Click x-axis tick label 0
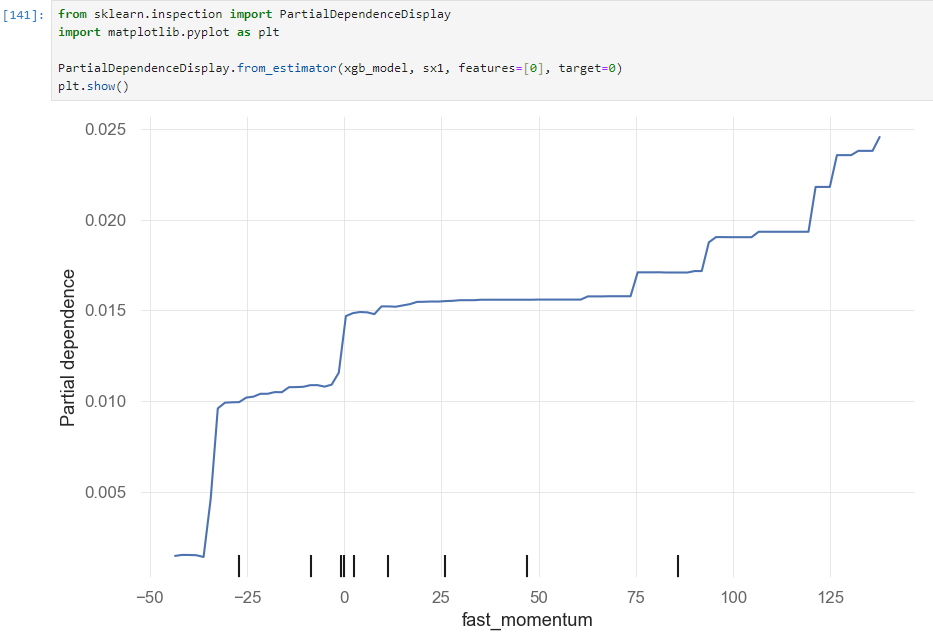Viewport: 933px width, 643px height. coord(345,597)
